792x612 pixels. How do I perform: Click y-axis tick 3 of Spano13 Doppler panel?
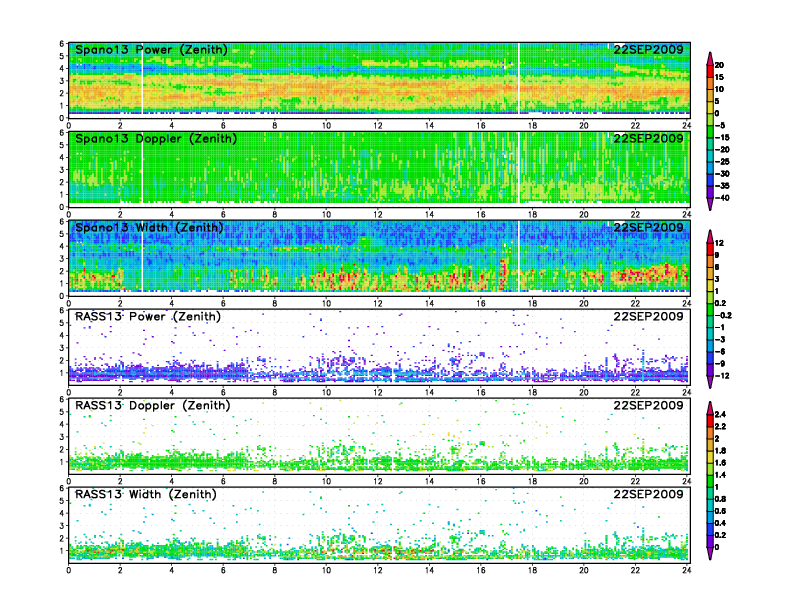click(x=62, y=170)
